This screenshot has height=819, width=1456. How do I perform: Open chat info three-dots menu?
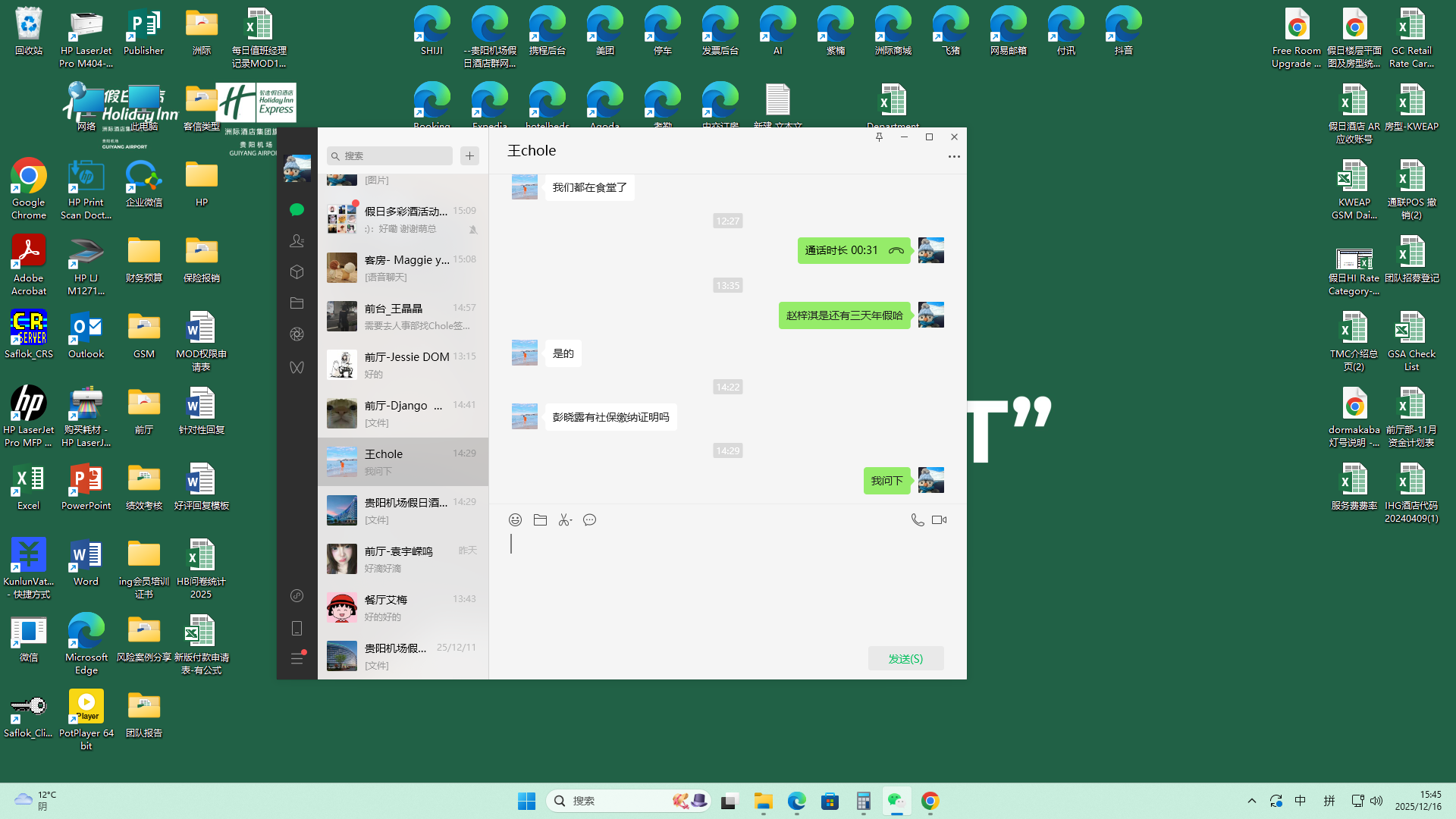click(954, 157)
